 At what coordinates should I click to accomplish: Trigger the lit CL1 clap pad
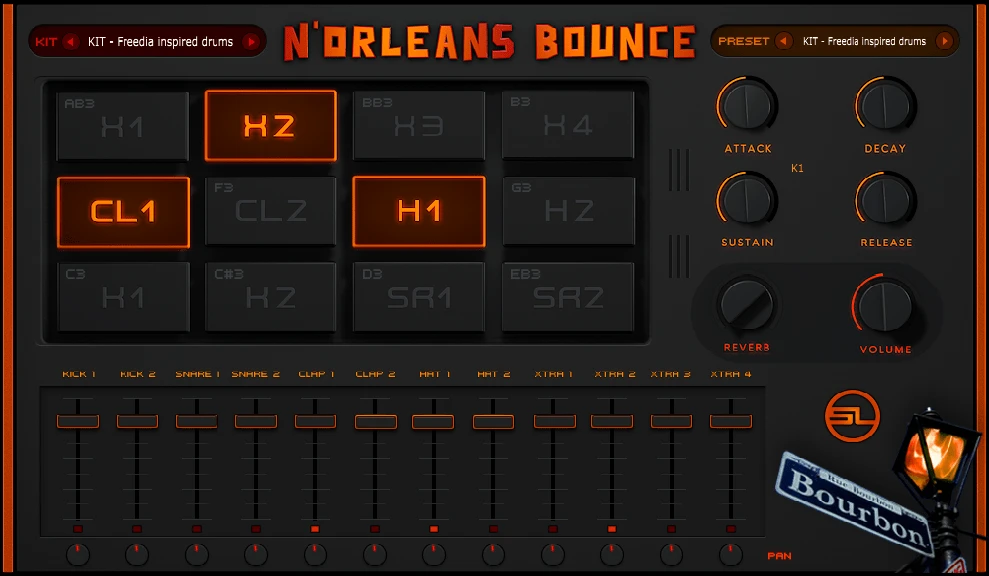[x=123, y=212]
